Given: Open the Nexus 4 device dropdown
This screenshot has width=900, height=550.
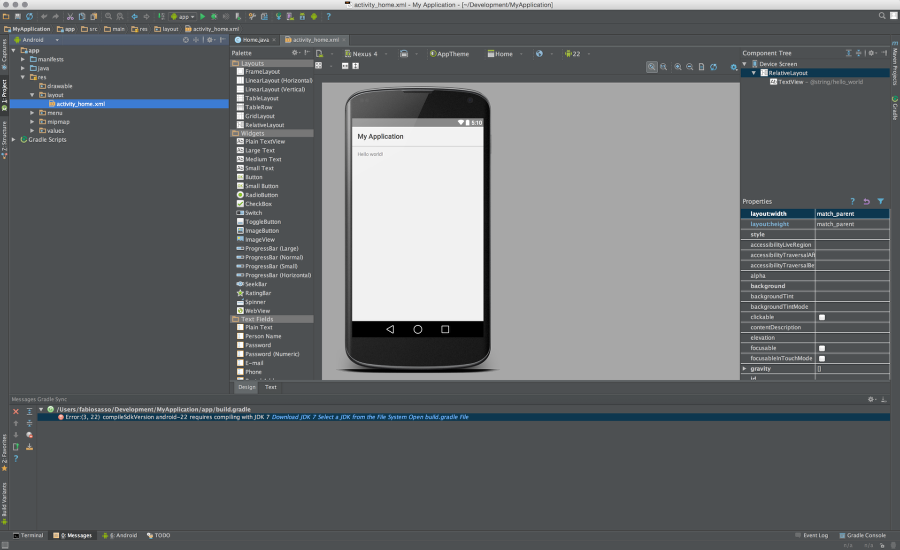Looking at the screenshot, I should (x=365, y=54).
